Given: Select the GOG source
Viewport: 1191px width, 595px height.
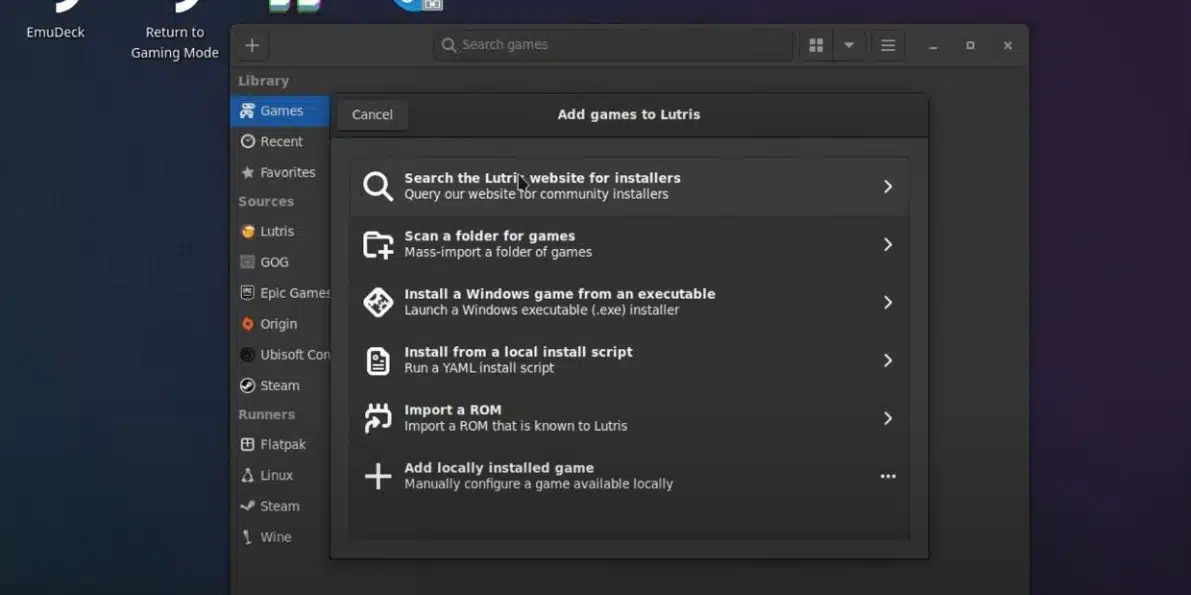Looking at the screenshot, I should [x=280, y=262].
